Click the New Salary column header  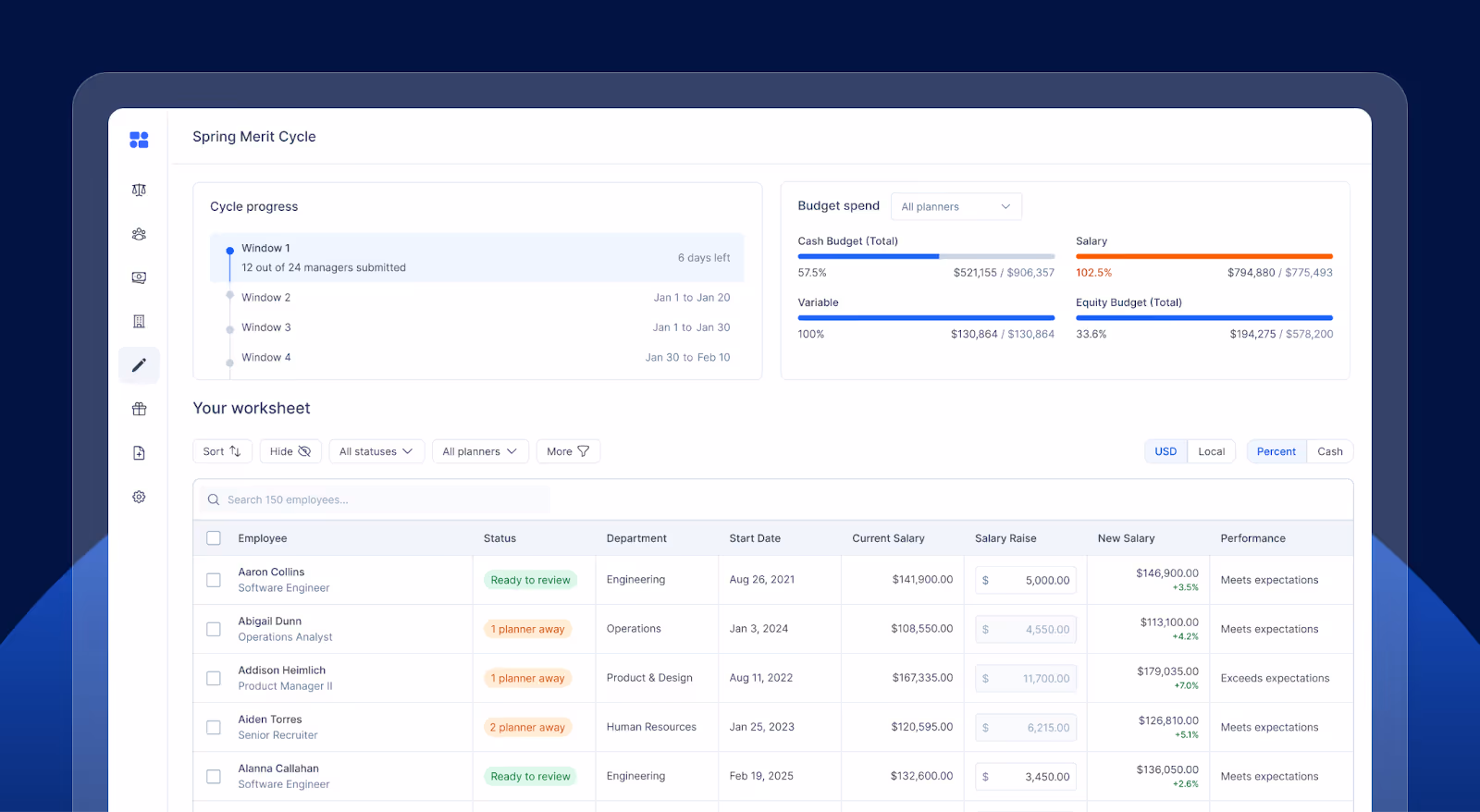(1126, 538)
